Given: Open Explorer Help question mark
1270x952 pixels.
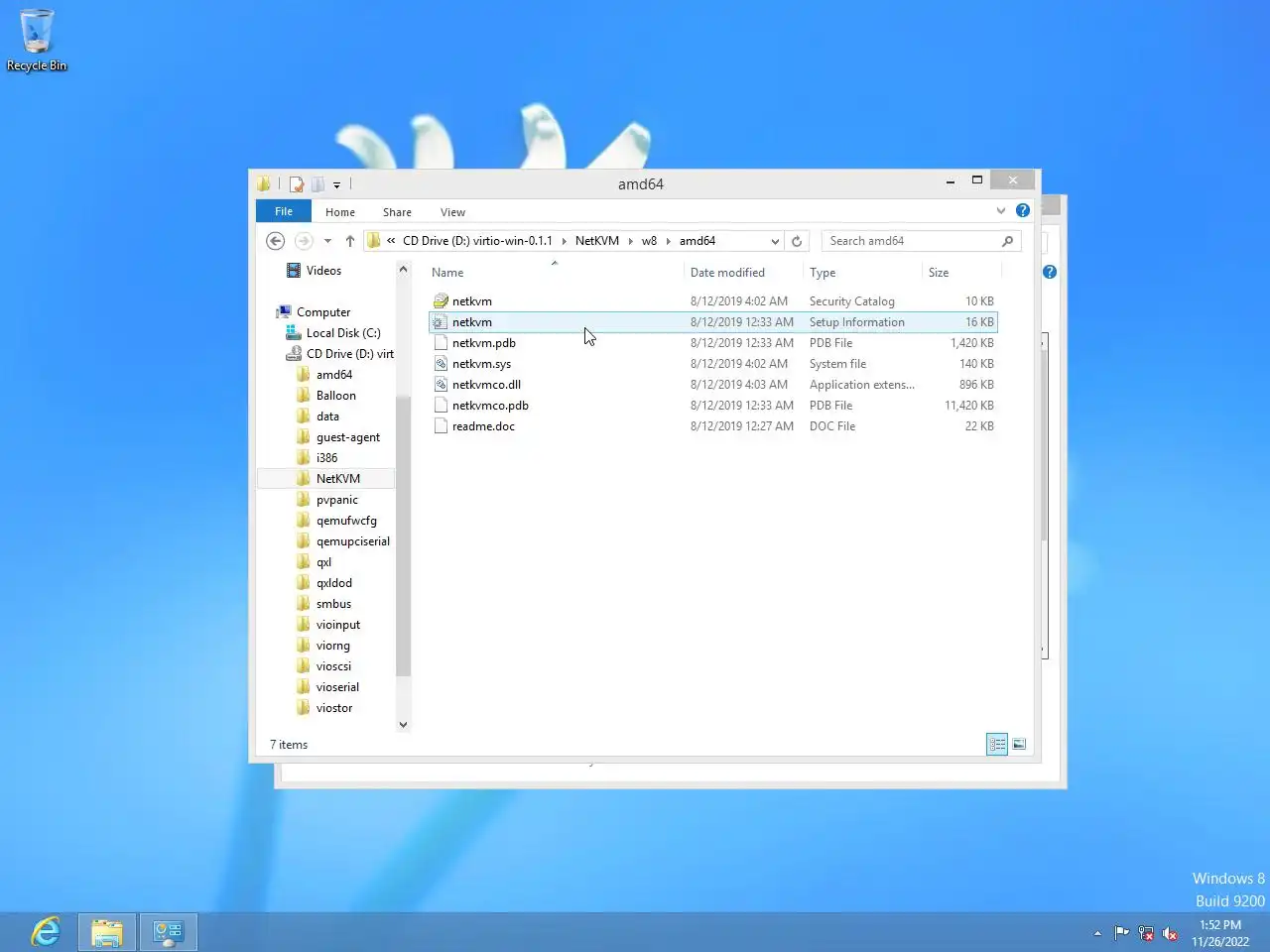Looking at the screenshot, I should [1023, 210].
